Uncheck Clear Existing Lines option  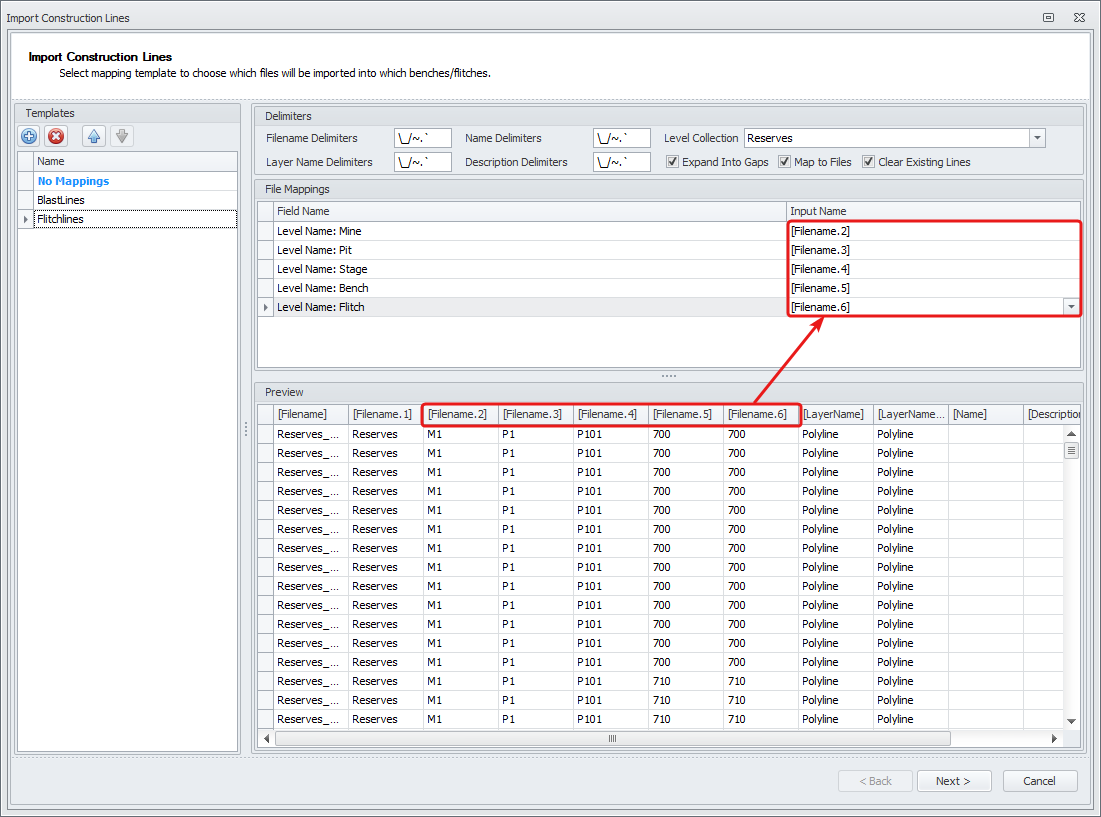(869, 162)
